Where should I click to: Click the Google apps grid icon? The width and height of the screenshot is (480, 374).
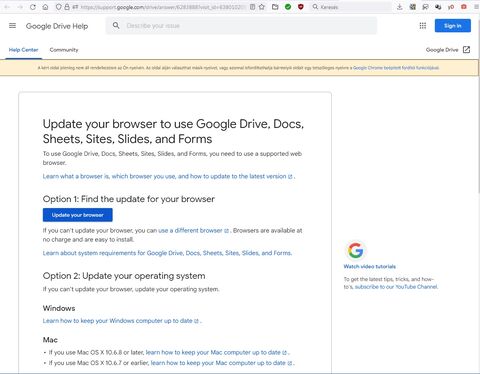(x=423, y=26)
